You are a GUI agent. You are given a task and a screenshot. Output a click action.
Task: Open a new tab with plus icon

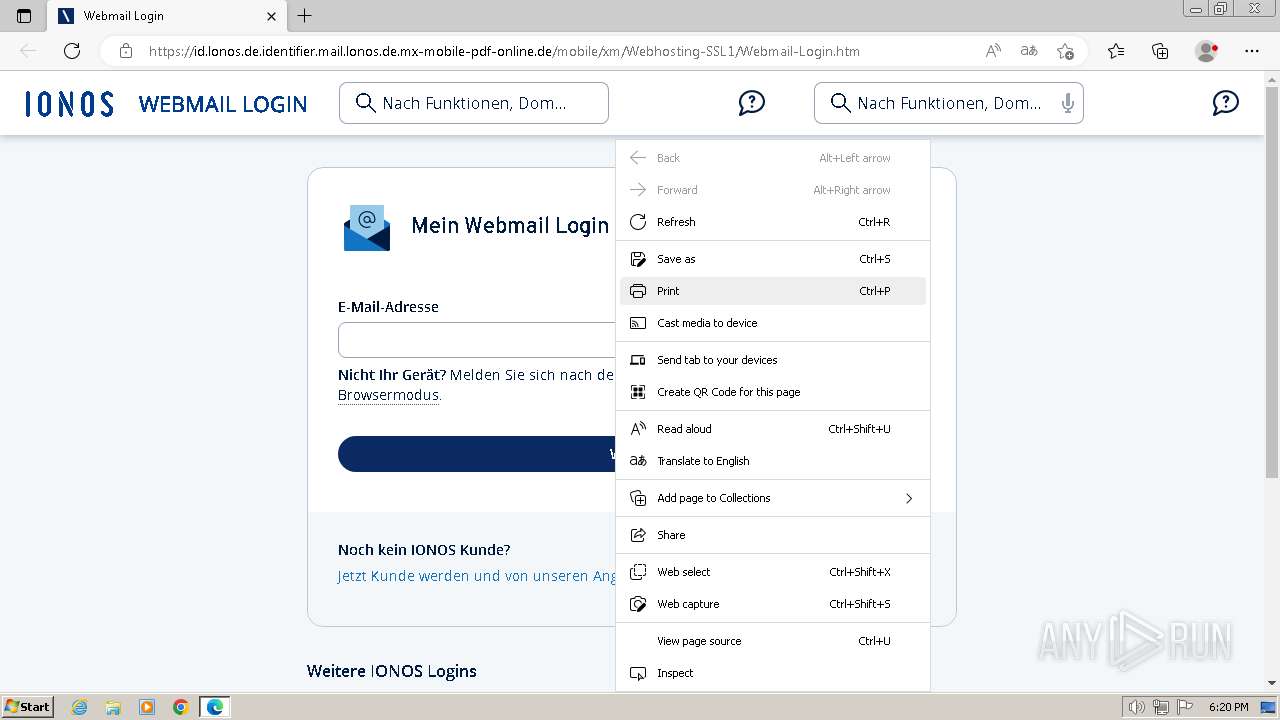click(x=305, y=16)
